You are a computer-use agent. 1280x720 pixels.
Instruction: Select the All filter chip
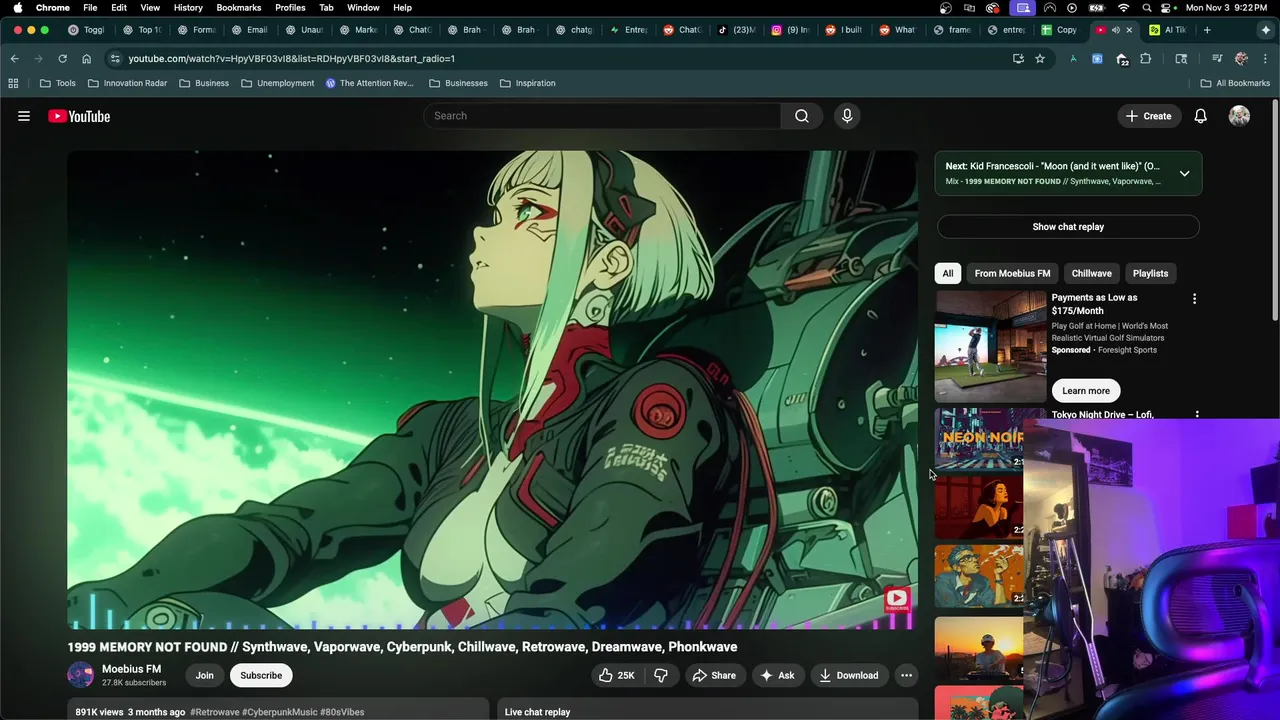pos(948,273)
